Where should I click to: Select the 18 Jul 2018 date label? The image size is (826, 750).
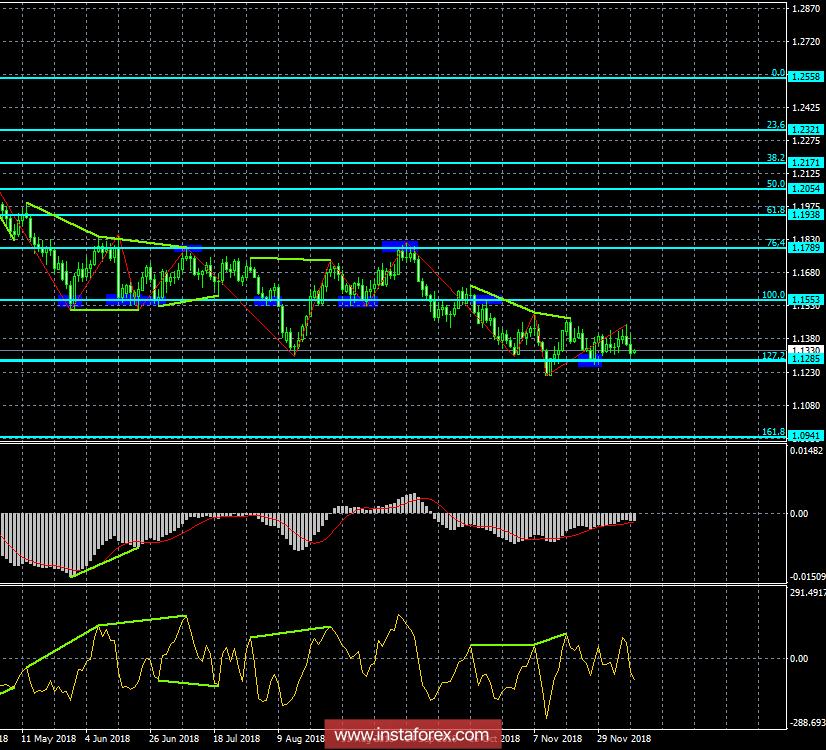235,739
